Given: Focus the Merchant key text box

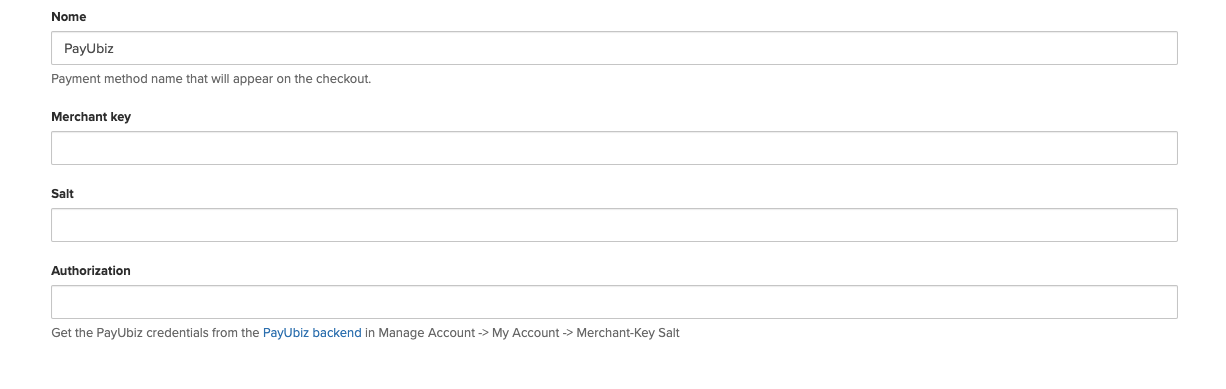Looking at the screenshot, I should (614, 148).
